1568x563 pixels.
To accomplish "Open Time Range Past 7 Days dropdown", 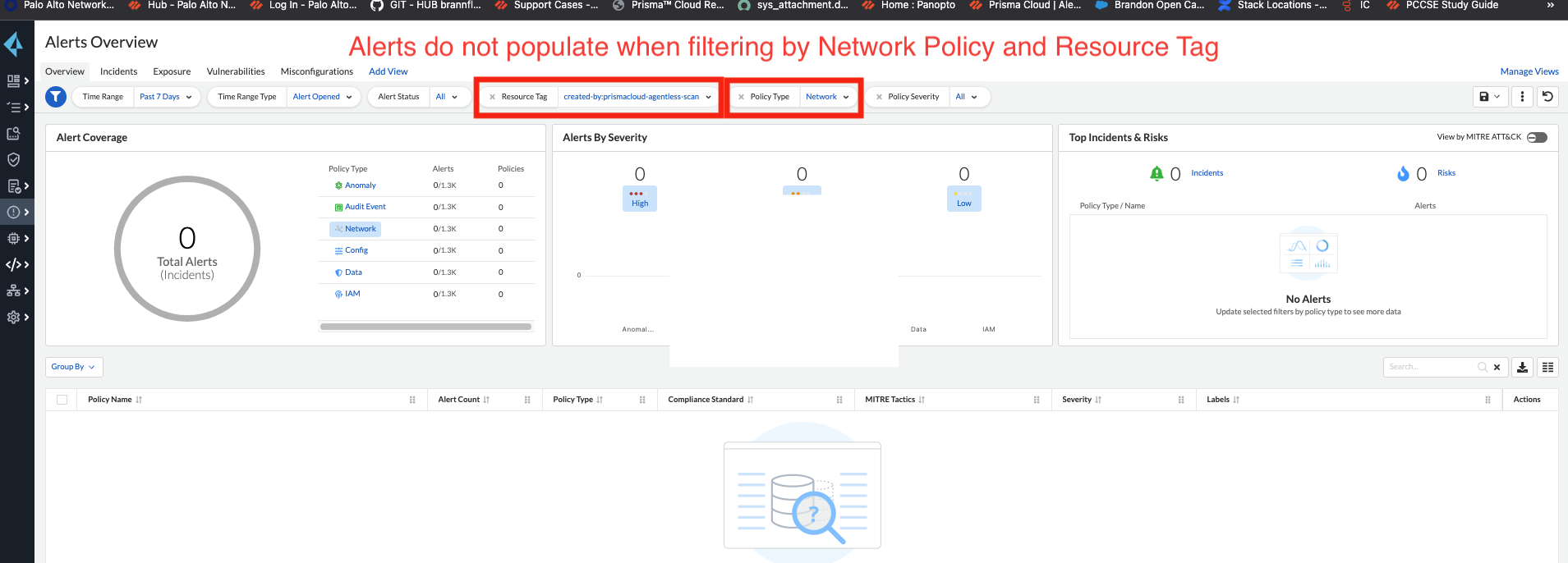I will [x=166, y=97].
